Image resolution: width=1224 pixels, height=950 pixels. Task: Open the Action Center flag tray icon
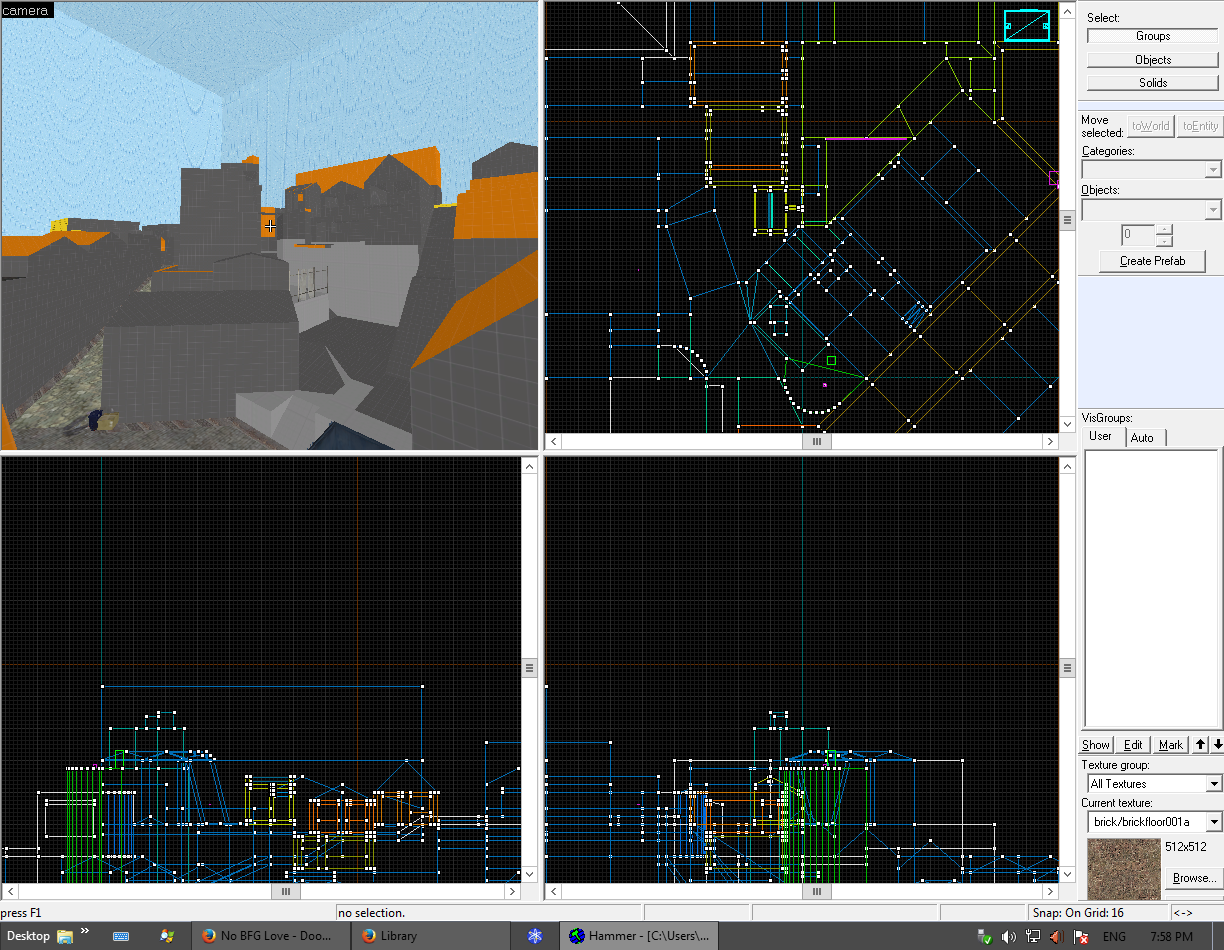coord(1081,937)
